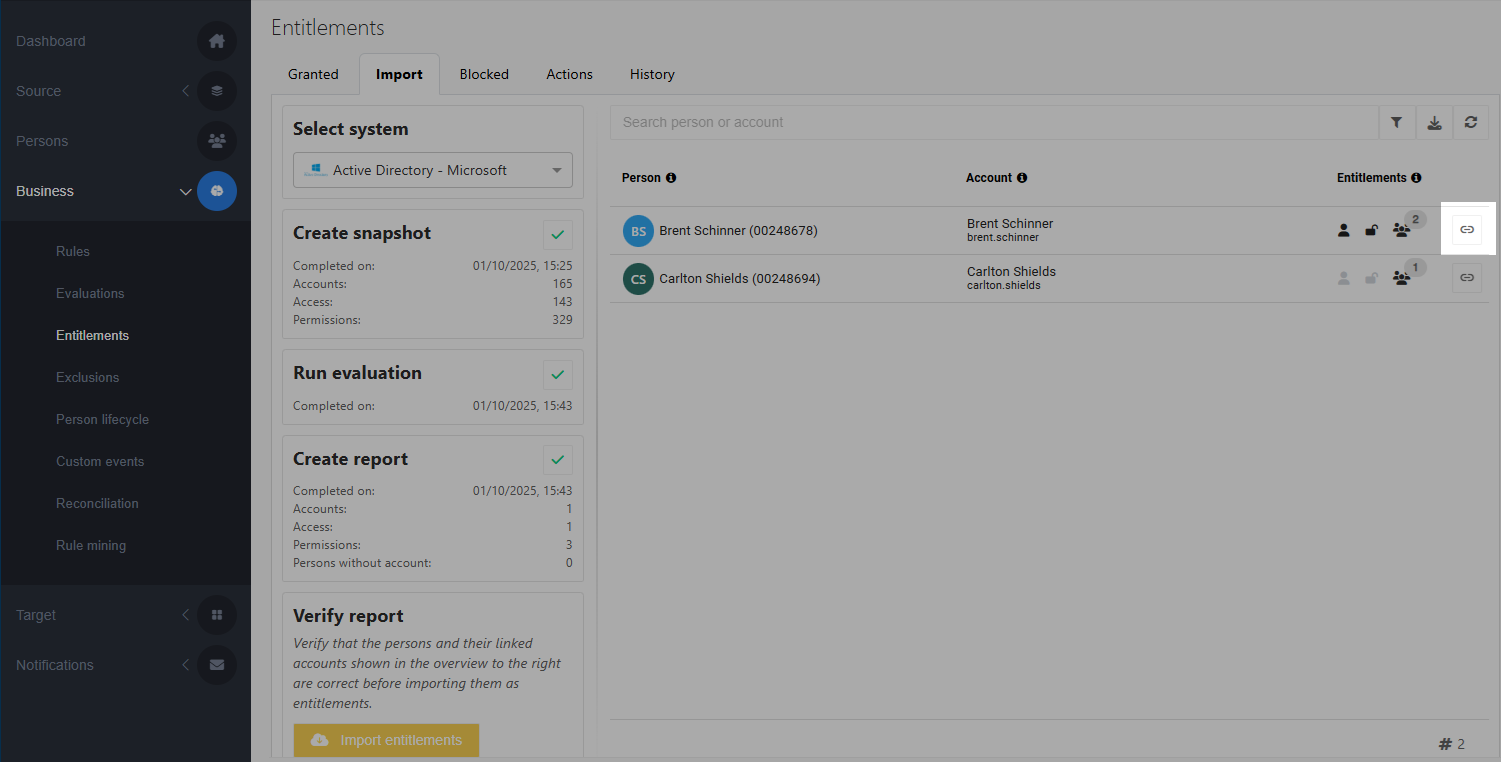Click the Run evaluation checkmark box
1501x762 pixels.
[558, 375]
